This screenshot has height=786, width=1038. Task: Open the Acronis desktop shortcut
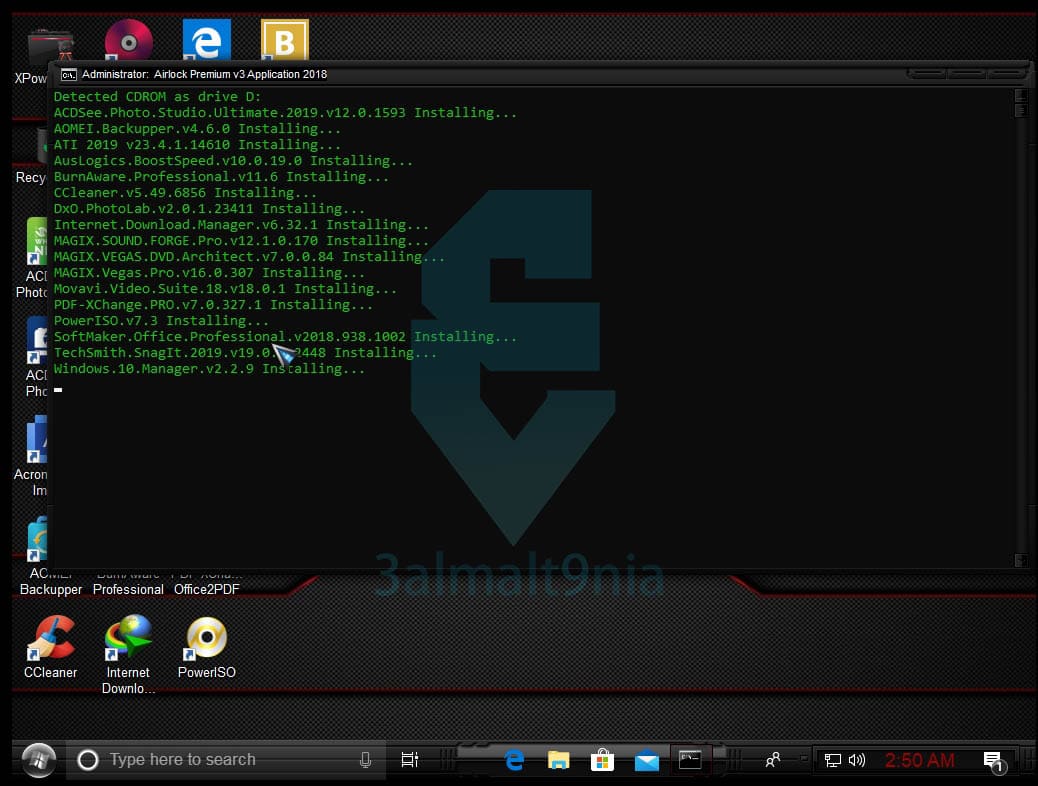(x=33, y=457)
